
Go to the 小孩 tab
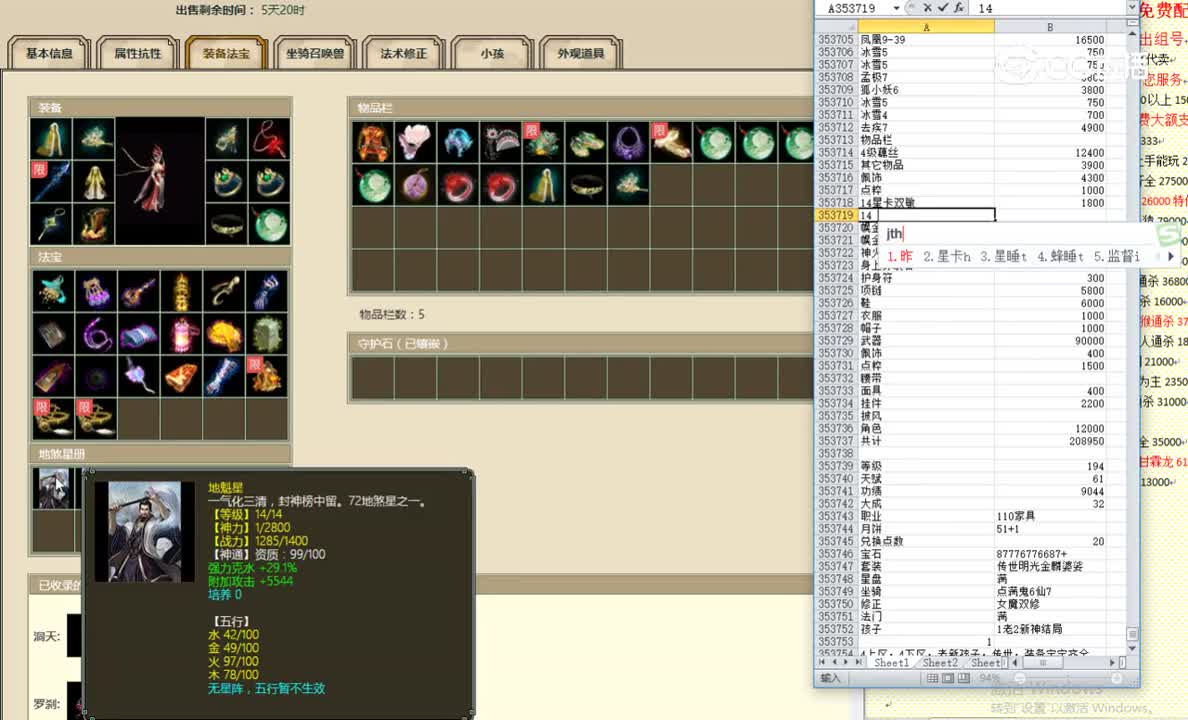click(x=492, y=53)
